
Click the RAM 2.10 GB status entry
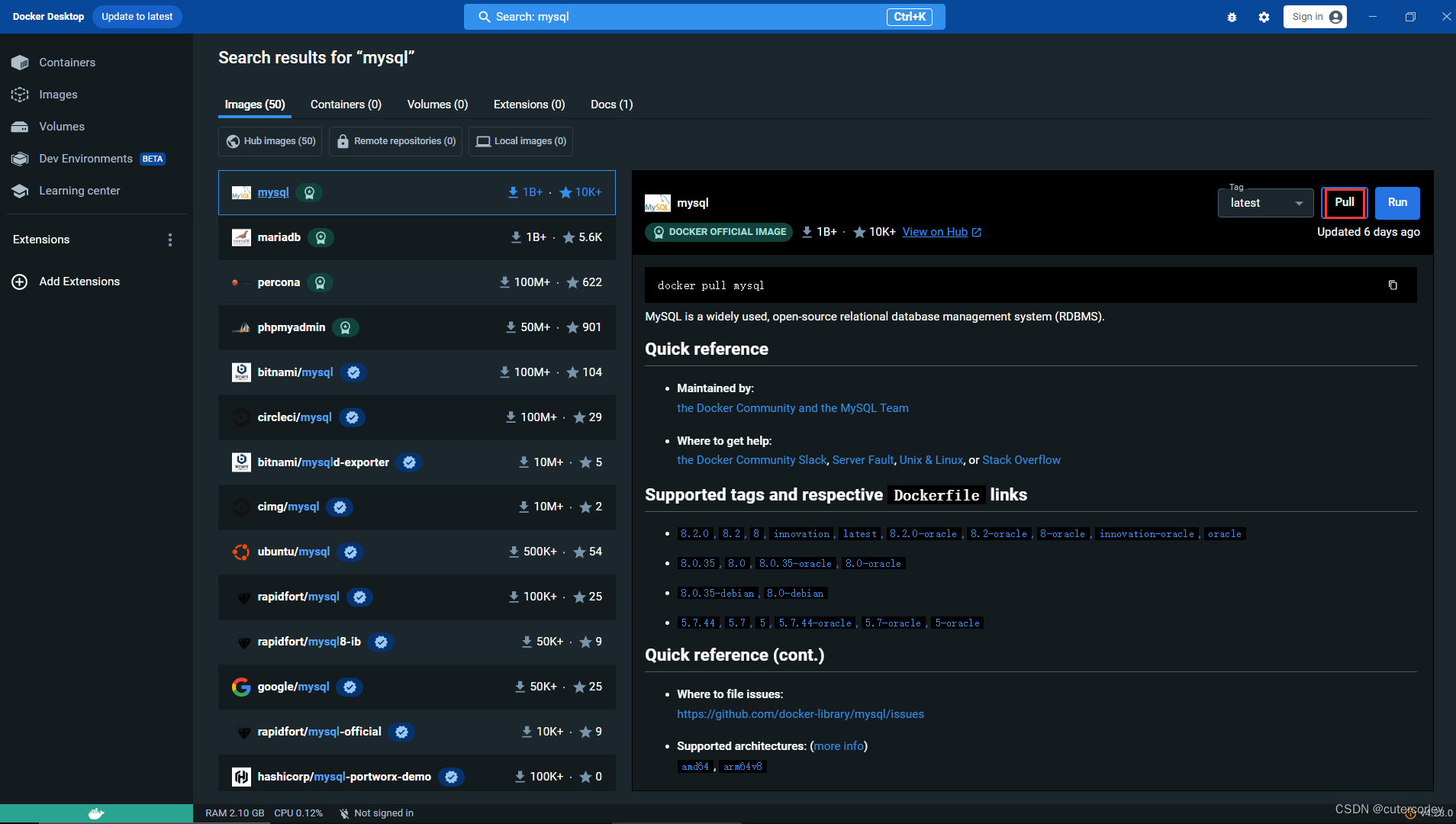[234, 813]
